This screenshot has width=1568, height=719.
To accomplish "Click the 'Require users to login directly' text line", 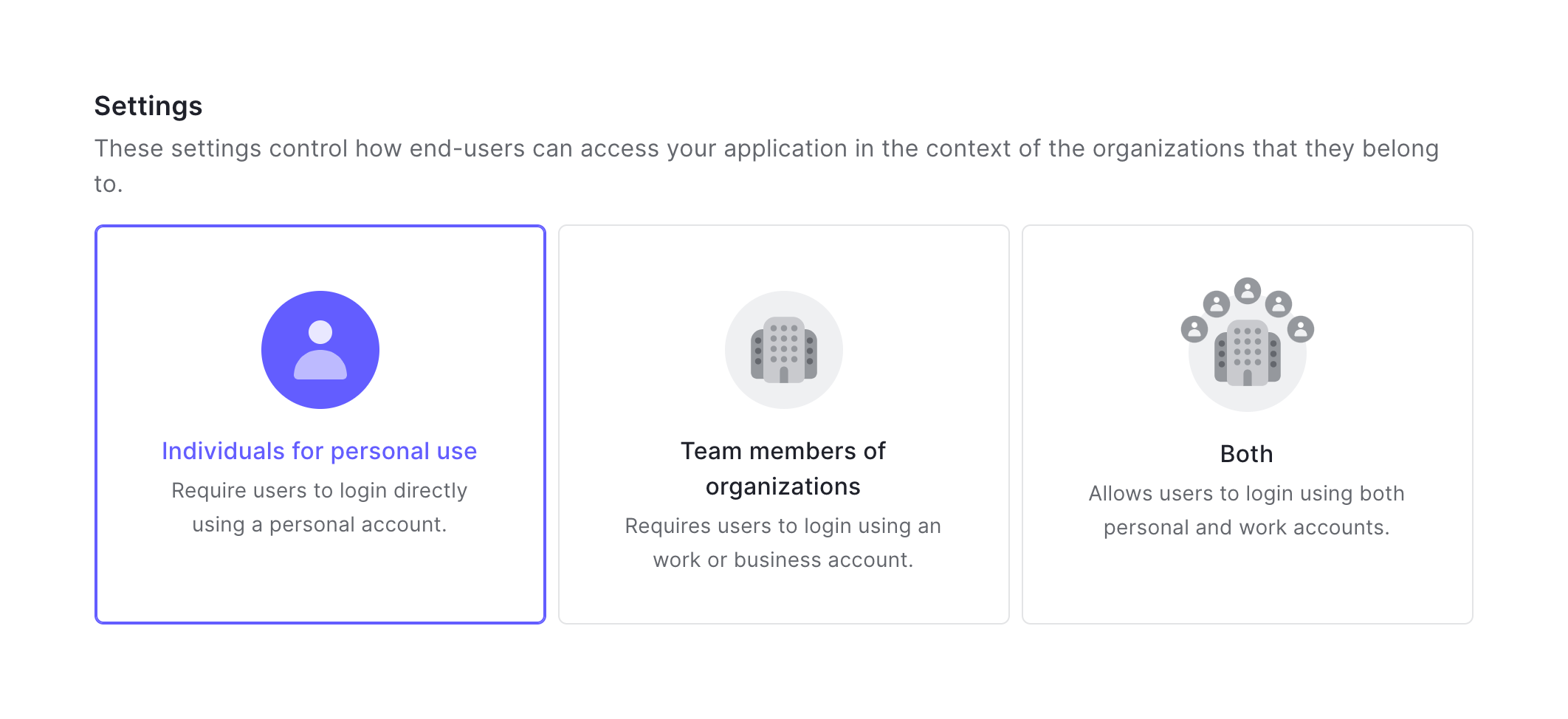I will coord(319,491).
